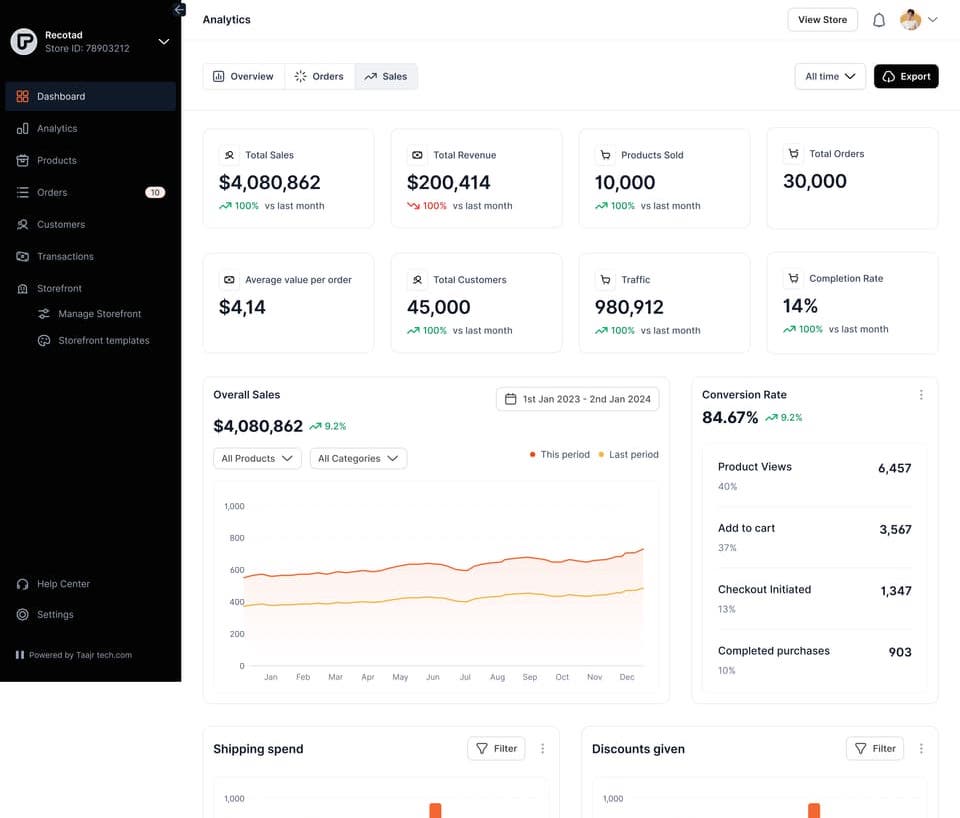Viewport: 960px width, 818px height.
Task: Open Analytics in sidebar
Action: pos(91,129)
